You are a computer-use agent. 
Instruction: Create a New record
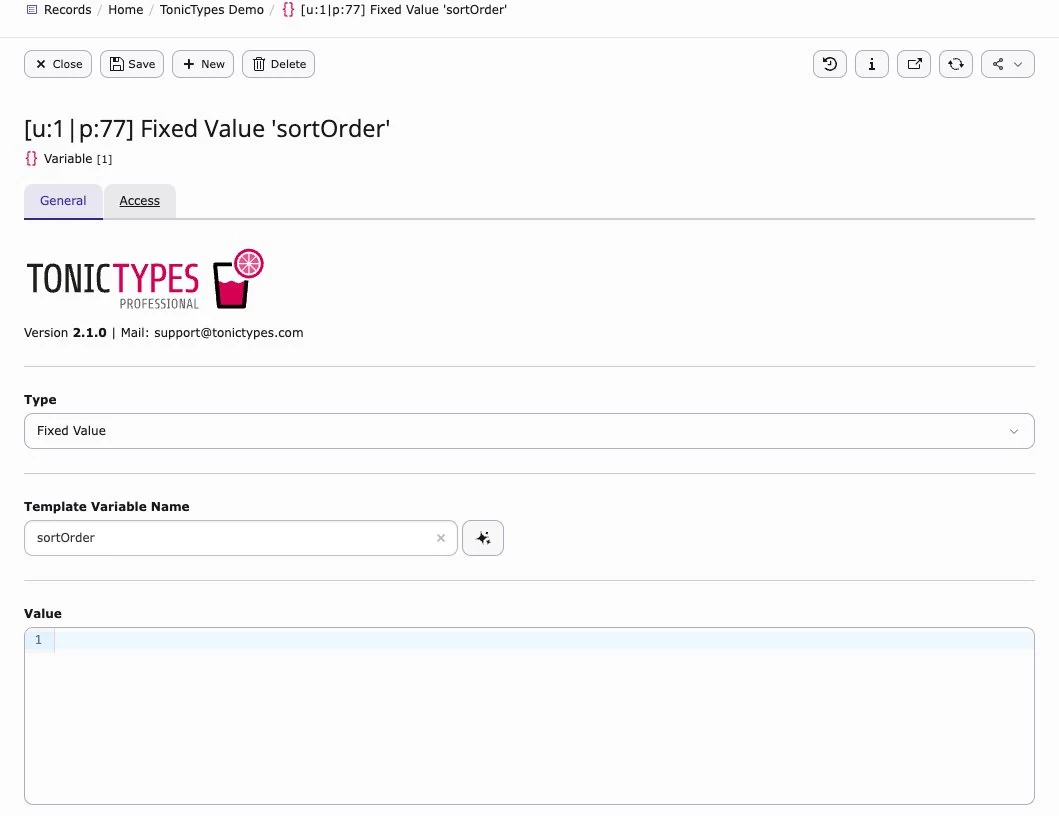coord(203,64)
